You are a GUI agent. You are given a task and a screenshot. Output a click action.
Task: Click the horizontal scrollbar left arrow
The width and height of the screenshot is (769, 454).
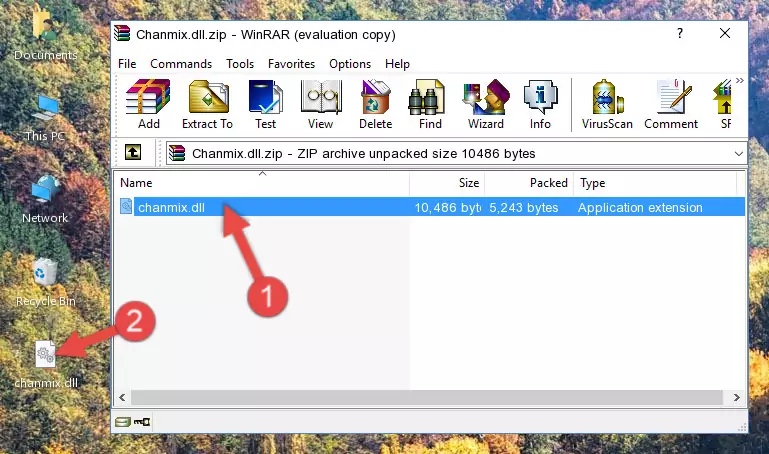point(123,397)
